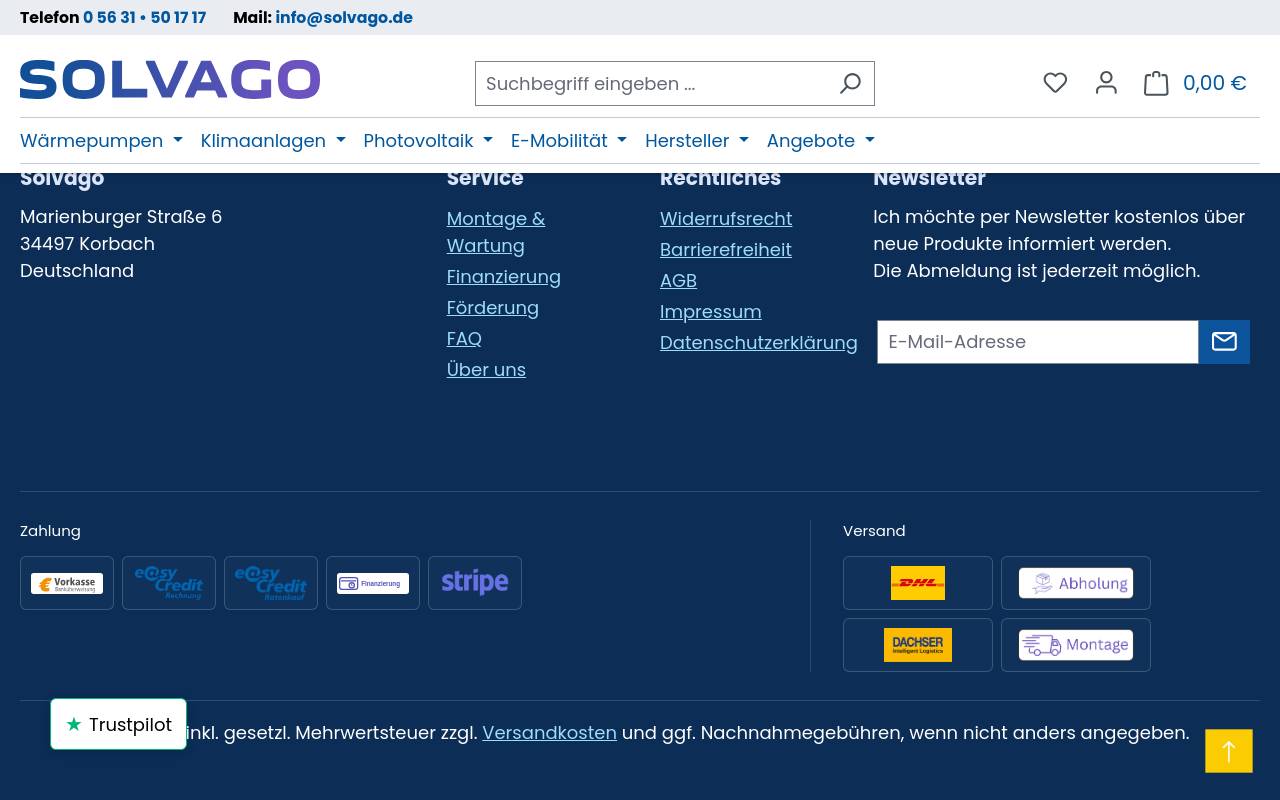Submit newsletter with envelope button
Image resolution: width=1280 pixels, height=800 pixels.
(1224, 342)
